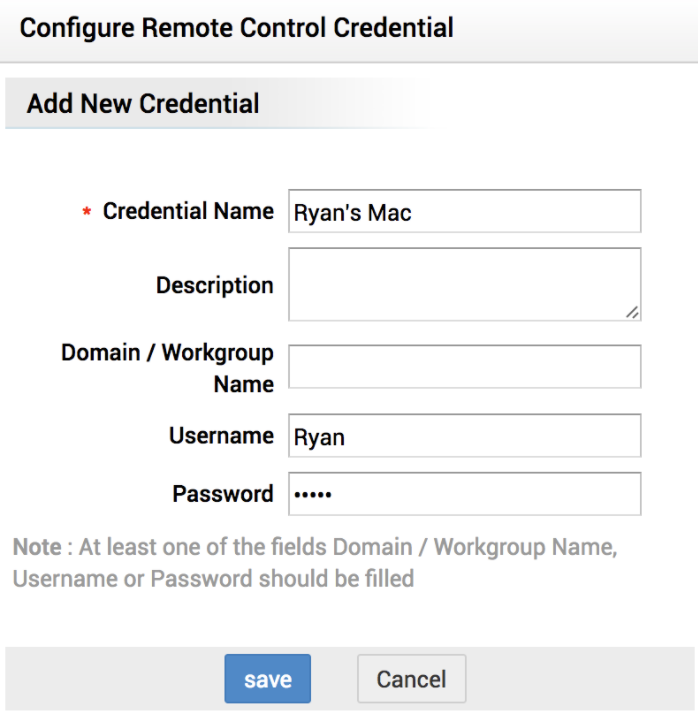The width and height of the screenshot is (698, 712).
Task: Click the Password label
Action: 223,494
